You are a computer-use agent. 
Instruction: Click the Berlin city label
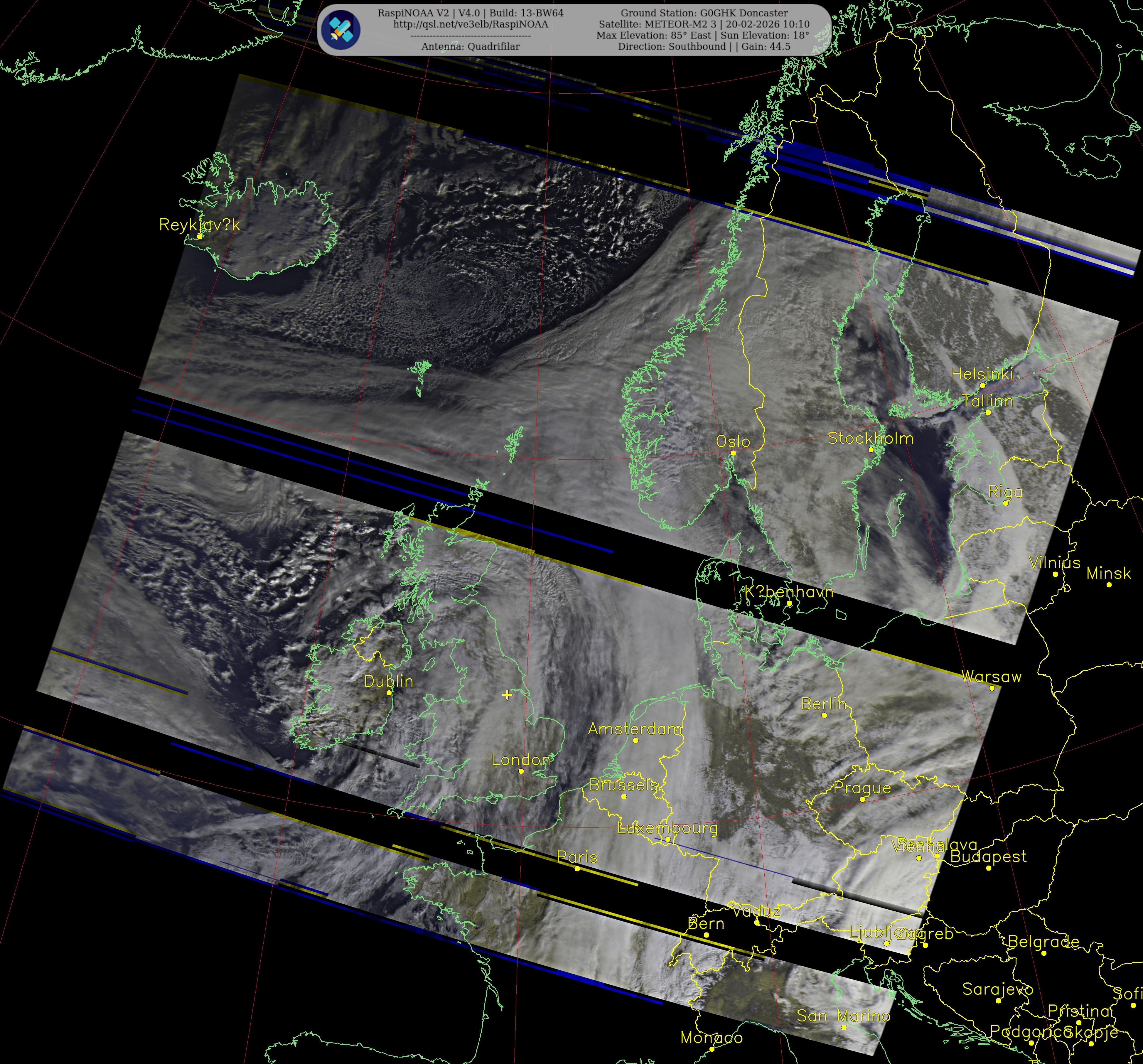coord(823,704)
